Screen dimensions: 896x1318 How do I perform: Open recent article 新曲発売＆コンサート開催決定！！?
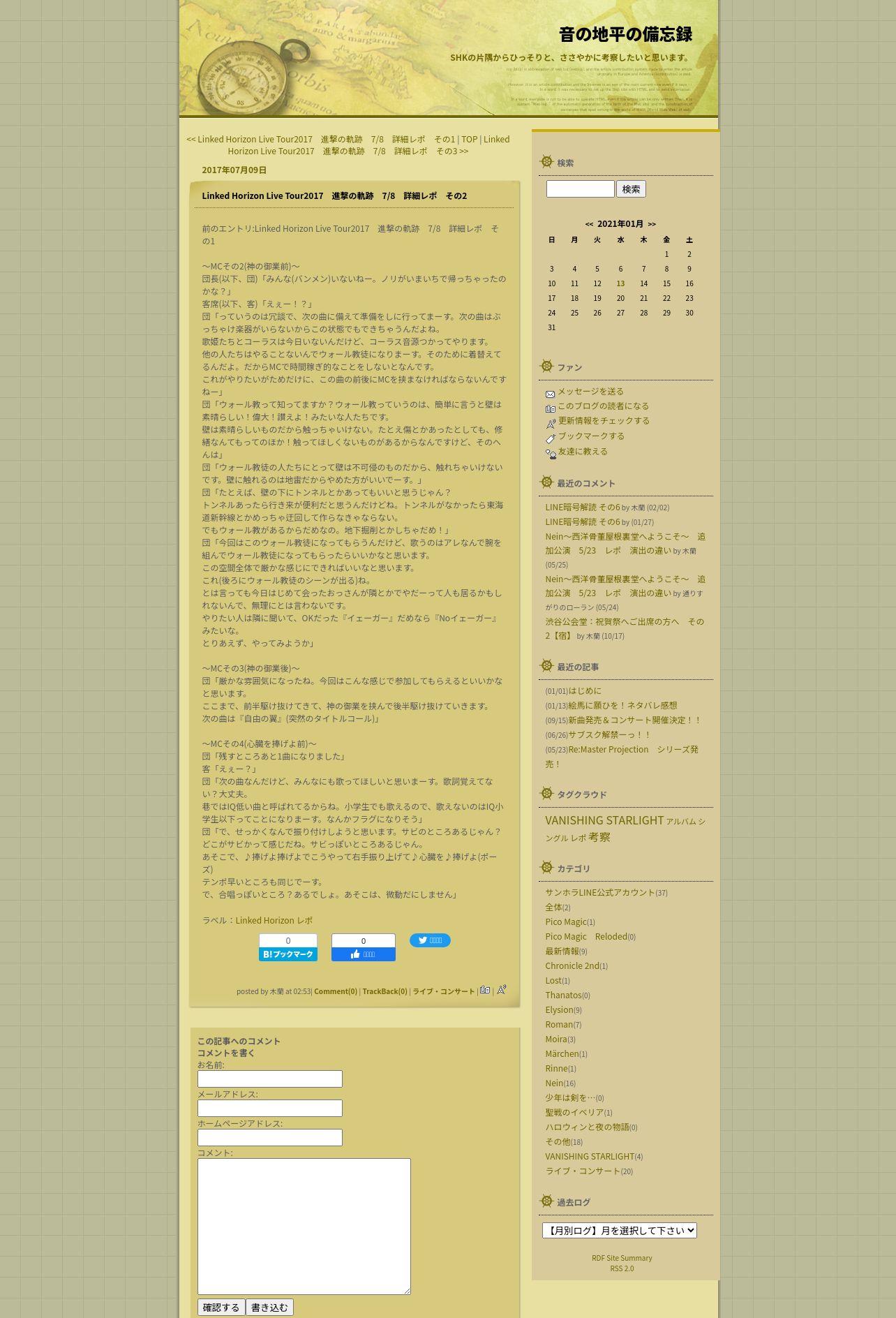[x=634, y=720]
